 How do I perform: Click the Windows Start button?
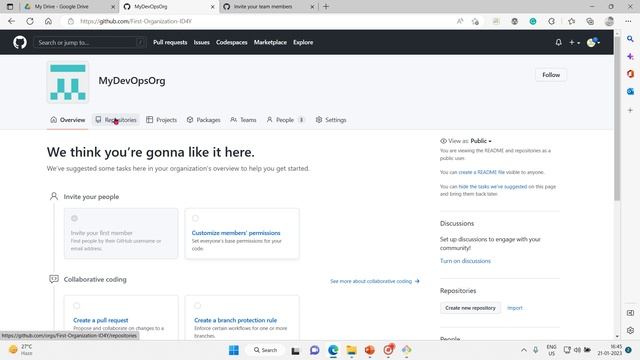click(x=234, y=350)
